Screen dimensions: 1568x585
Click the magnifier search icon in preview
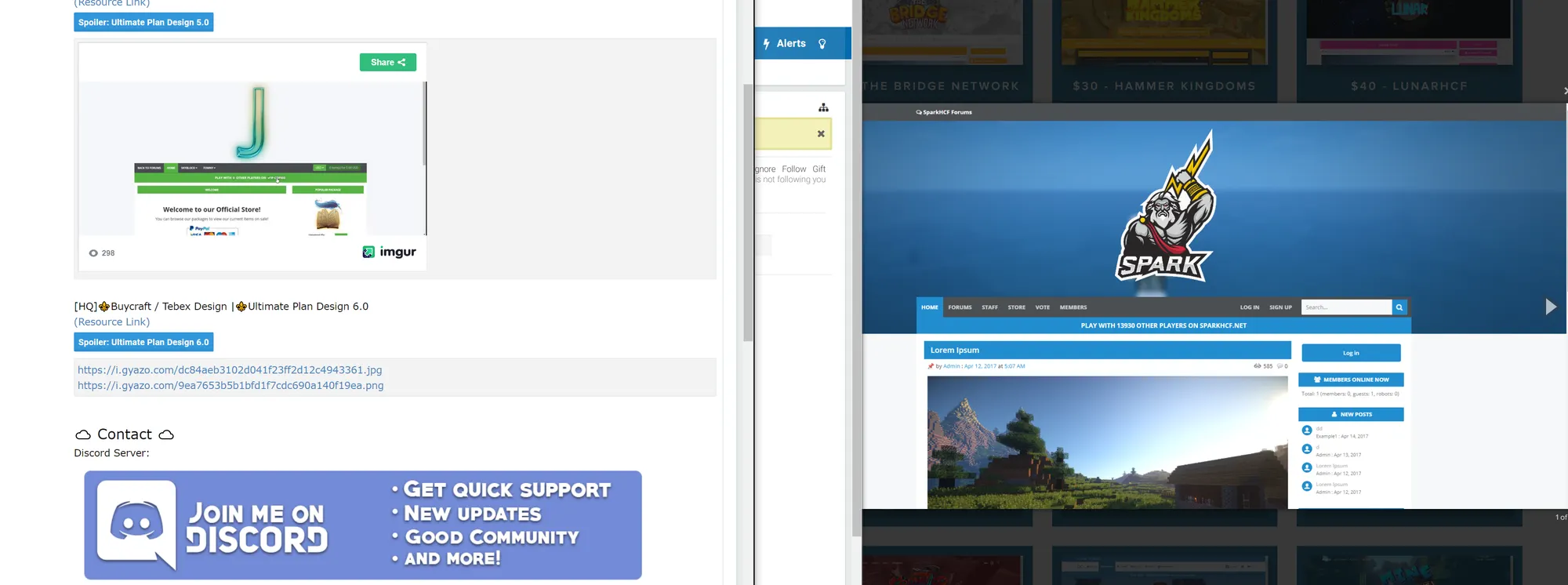point(1399,307)
